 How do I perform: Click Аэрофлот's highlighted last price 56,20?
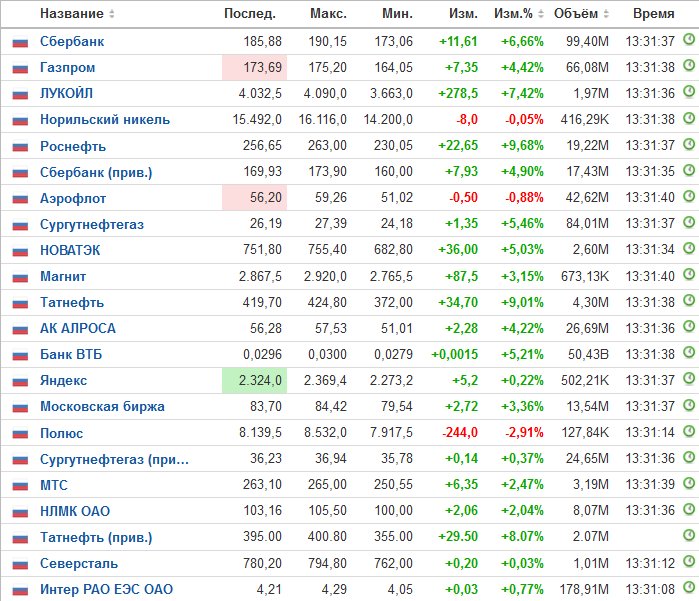[x=255, y=198]
